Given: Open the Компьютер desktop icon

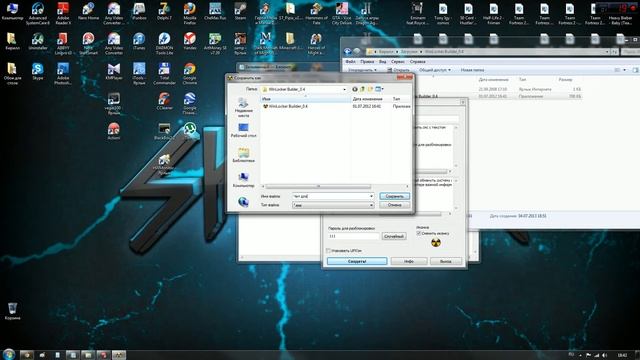Looking at the screenshot, I should (x=12, y=11).
